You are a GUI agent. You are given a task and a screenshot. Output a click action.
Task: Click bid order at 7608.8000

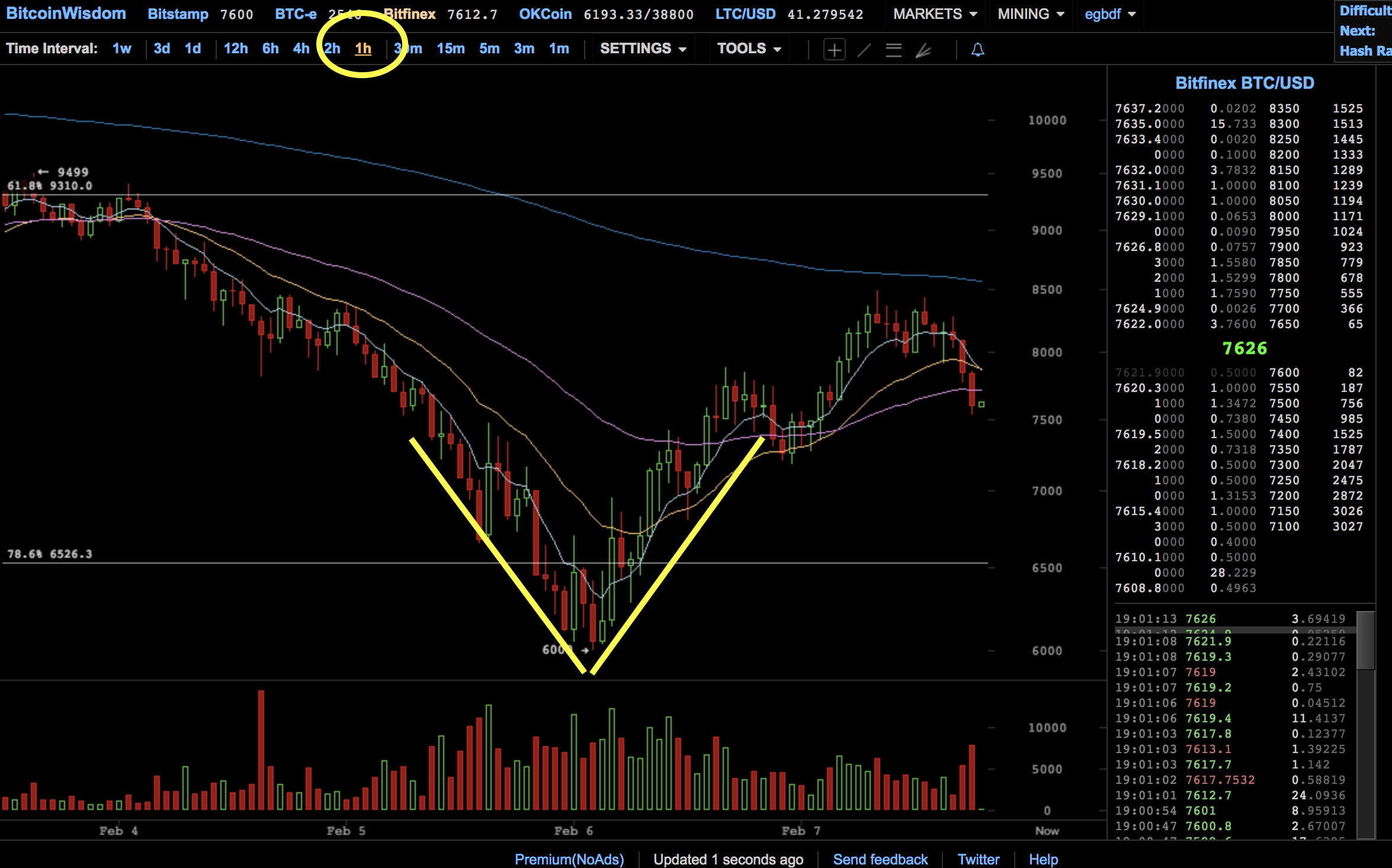(x=1186, y=588)
